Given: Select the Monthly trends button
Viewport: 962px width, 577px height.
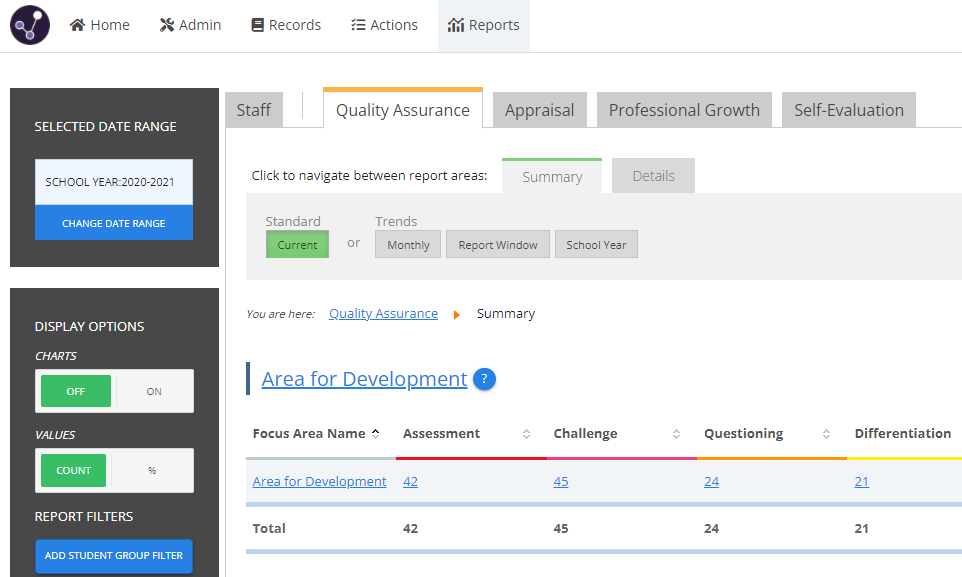Looking at the screenshot, I should tap(408, 245).
